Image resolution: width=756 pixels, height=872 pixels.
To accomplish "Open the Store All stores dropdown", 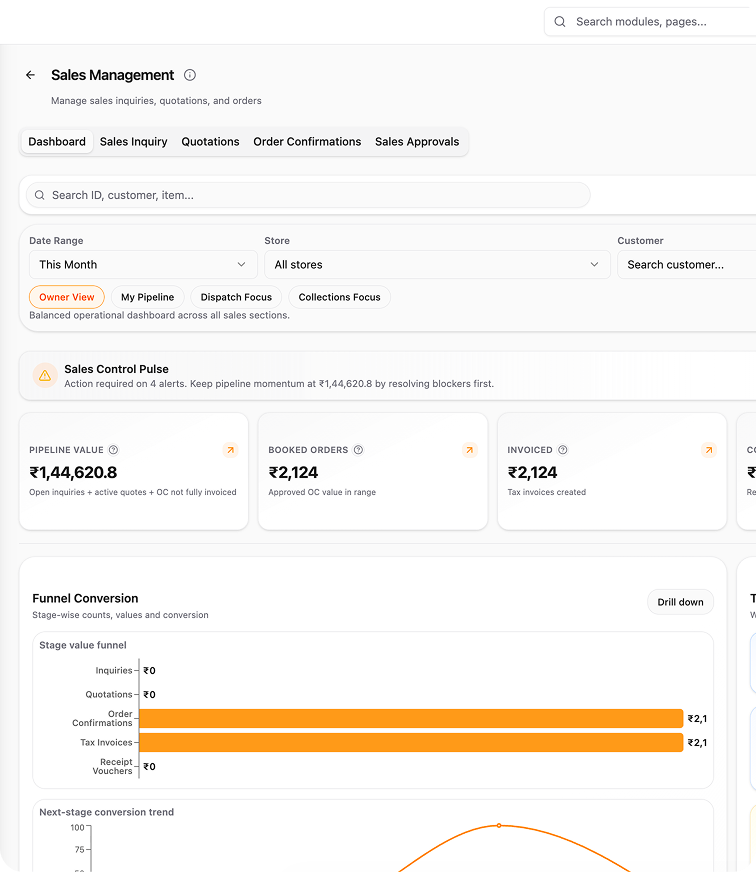I will click(x=437, y=265).
